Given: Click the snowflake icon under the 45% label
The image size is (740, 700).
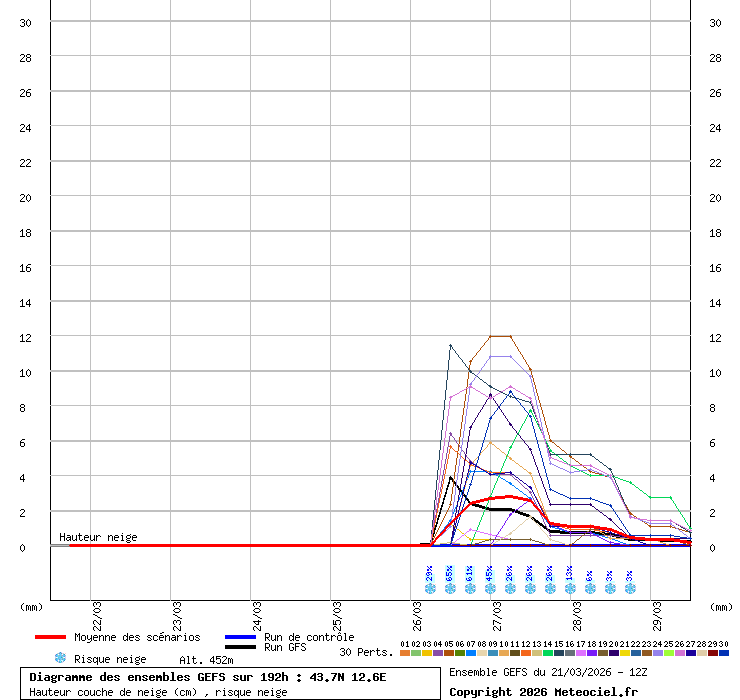Looking at the screenshot, I should (490, 589).
